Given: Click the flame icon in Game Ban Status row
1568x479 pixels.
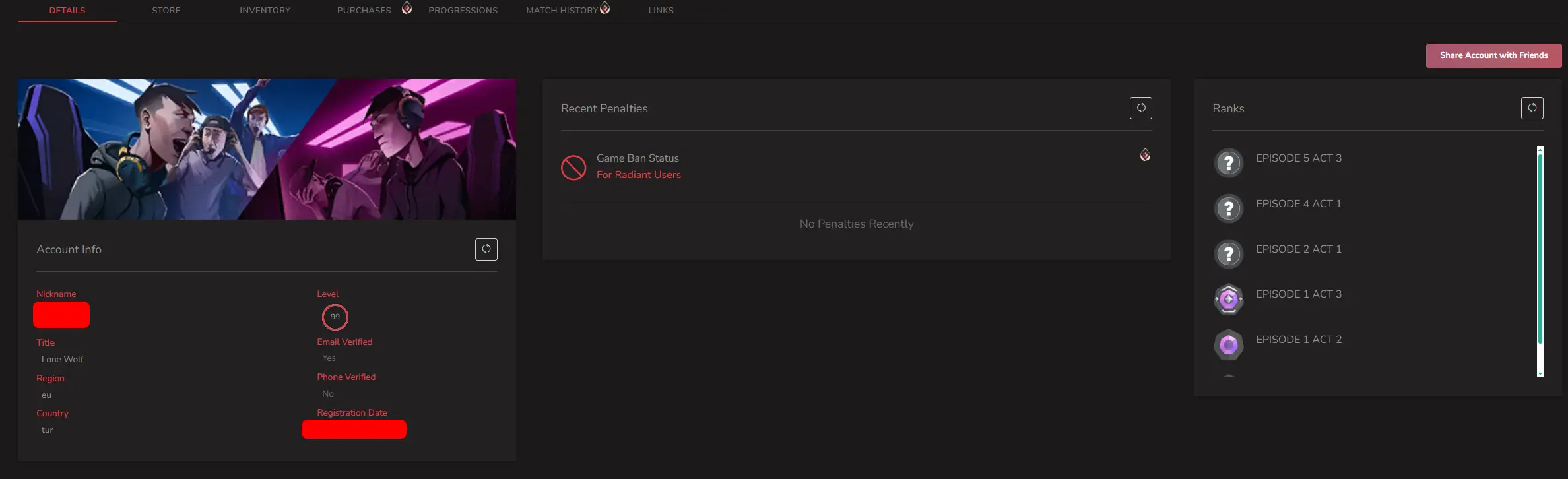Looking at the screenshot, I should [1145, 155].
